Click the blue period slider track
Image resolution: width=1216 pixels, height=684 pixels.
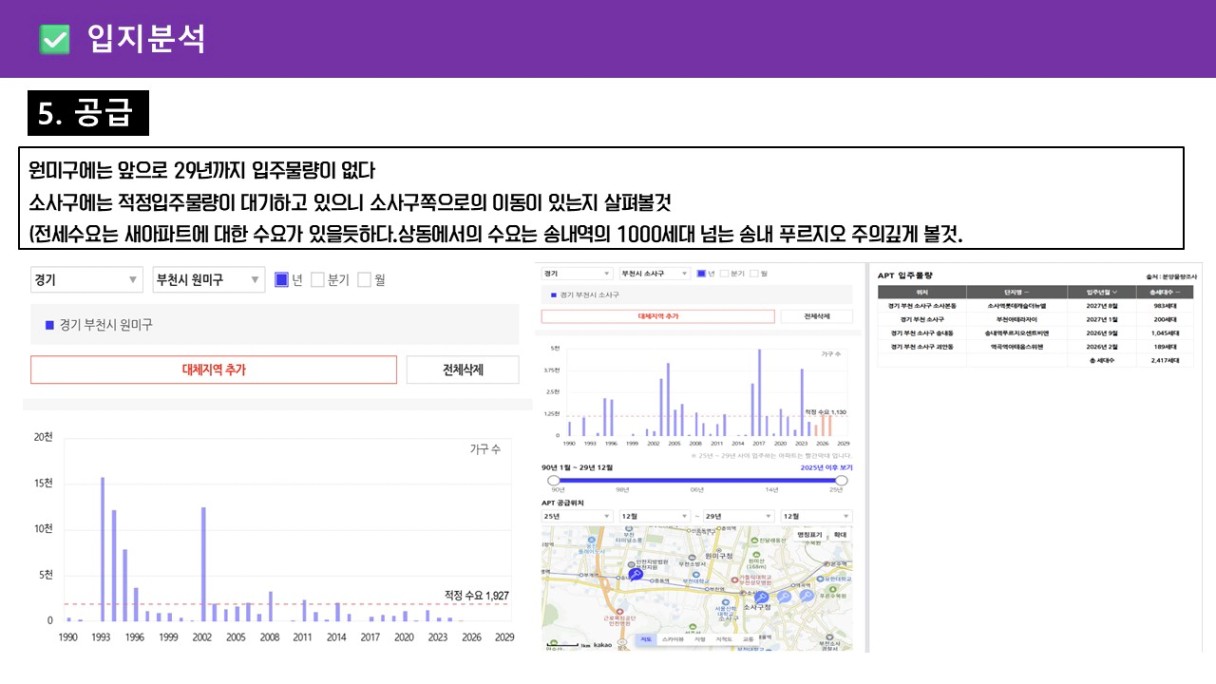[698, 480]
